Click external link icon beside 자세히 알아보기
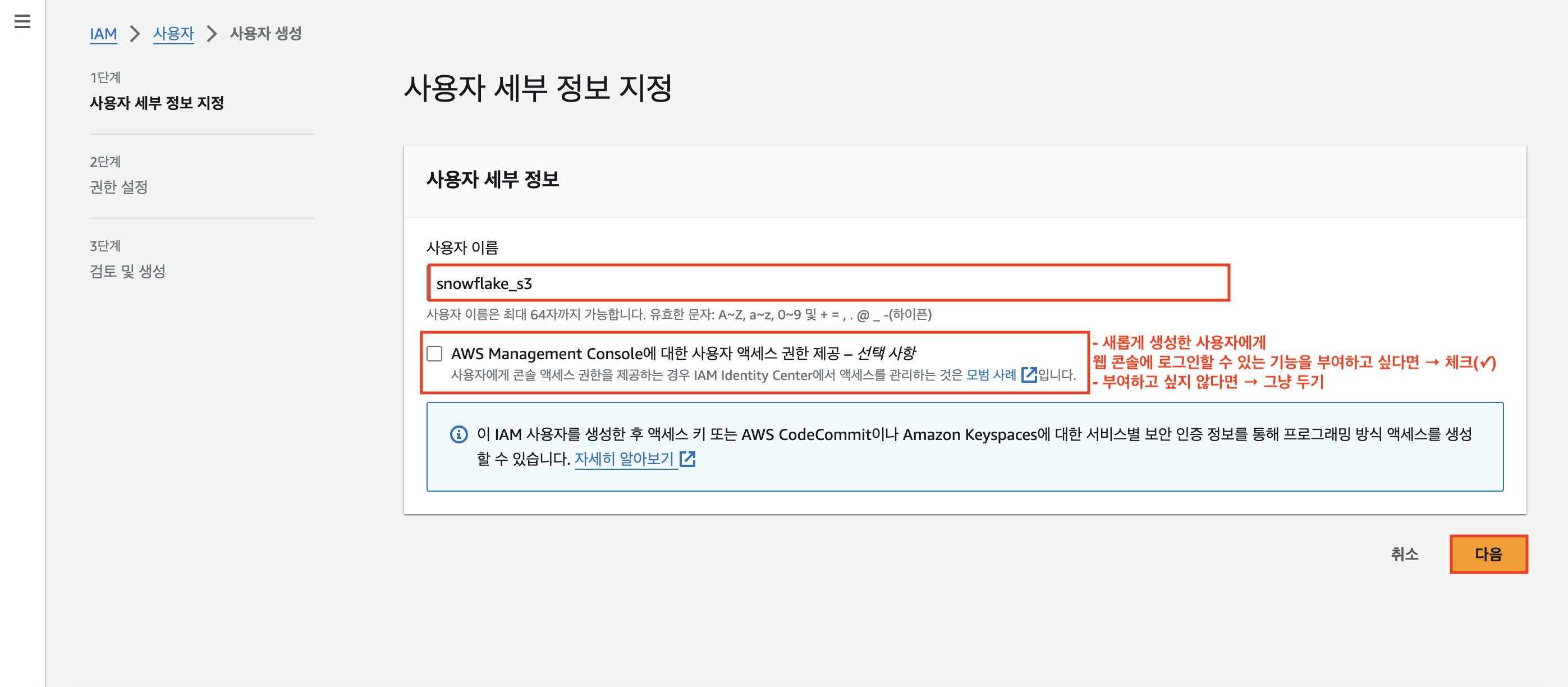The height and width of the screenshot is (687, 1568). click(687, 459)
